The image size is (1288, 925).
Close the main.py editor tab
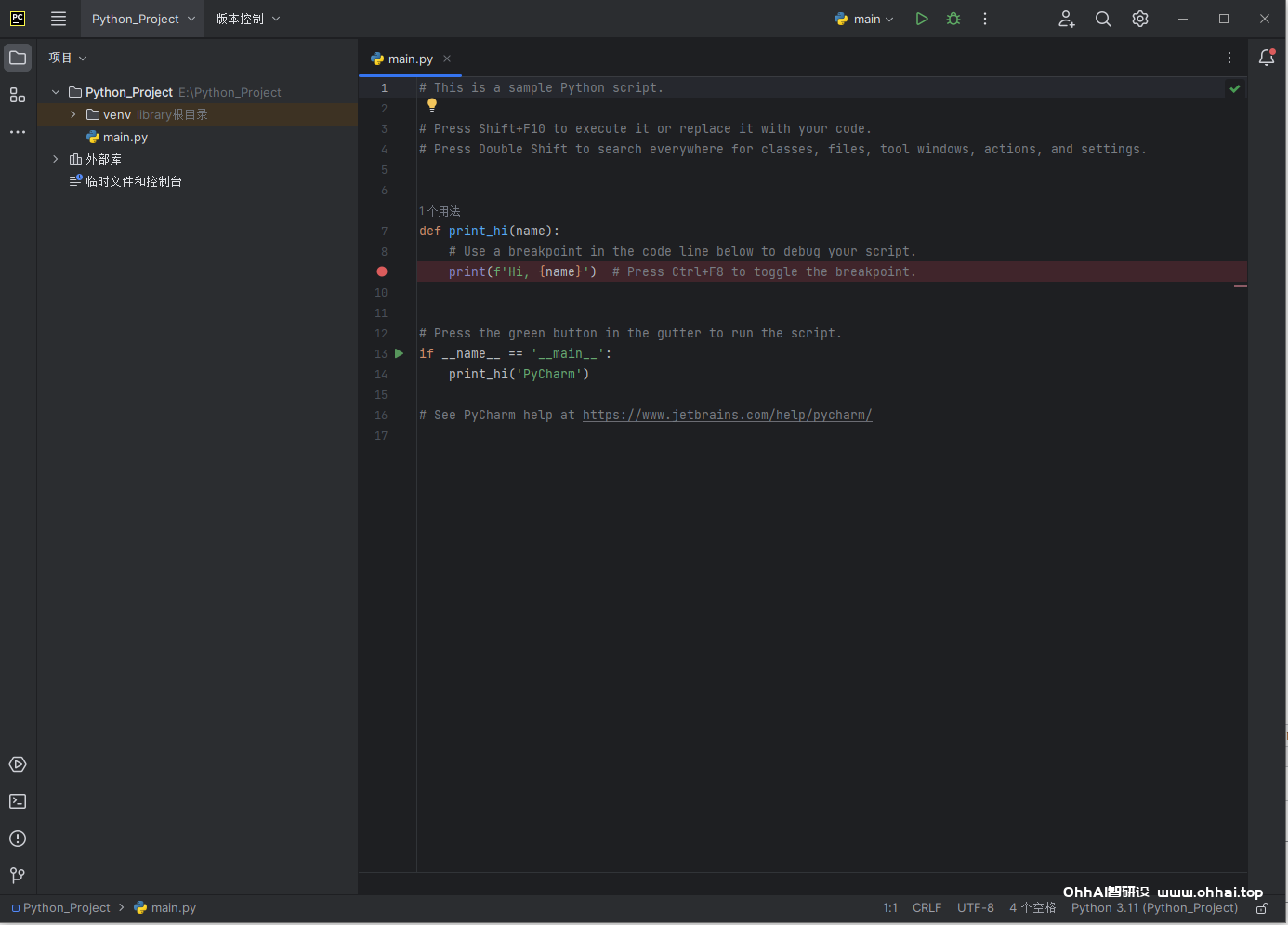(x=447, y=59)
